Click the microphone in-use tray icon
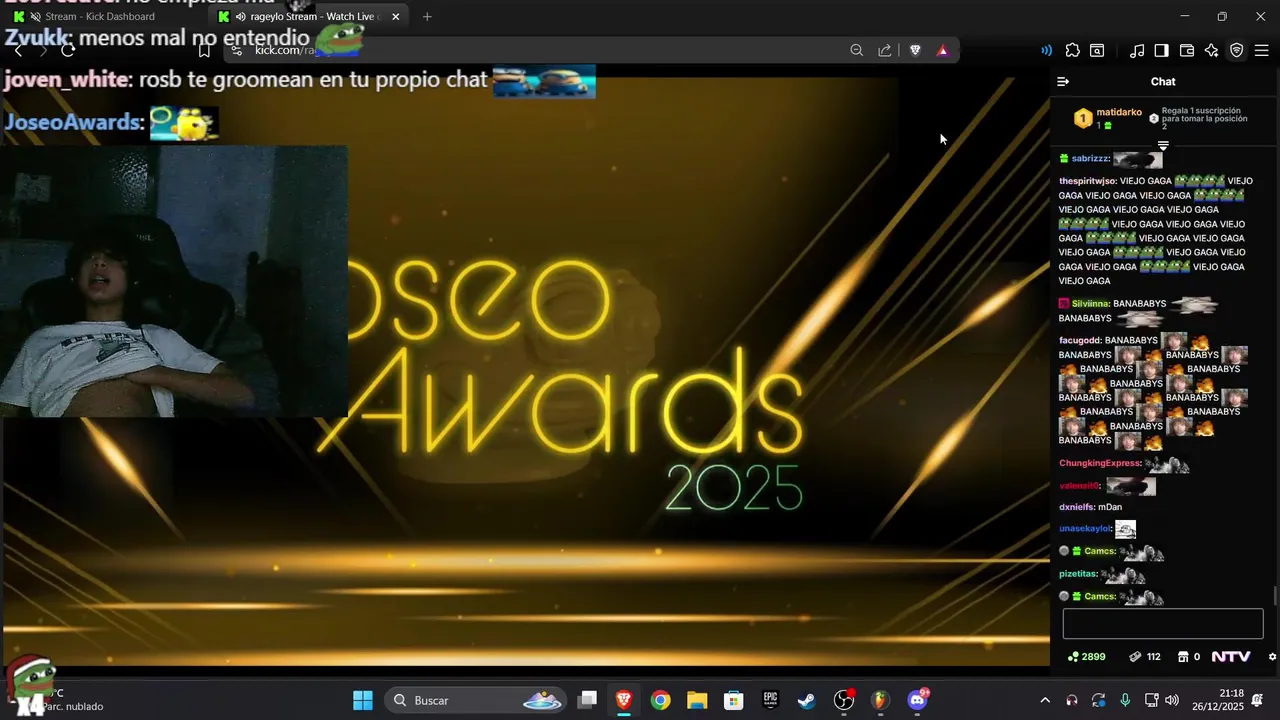This screenshot has height=720, width=1280. 1125,700
